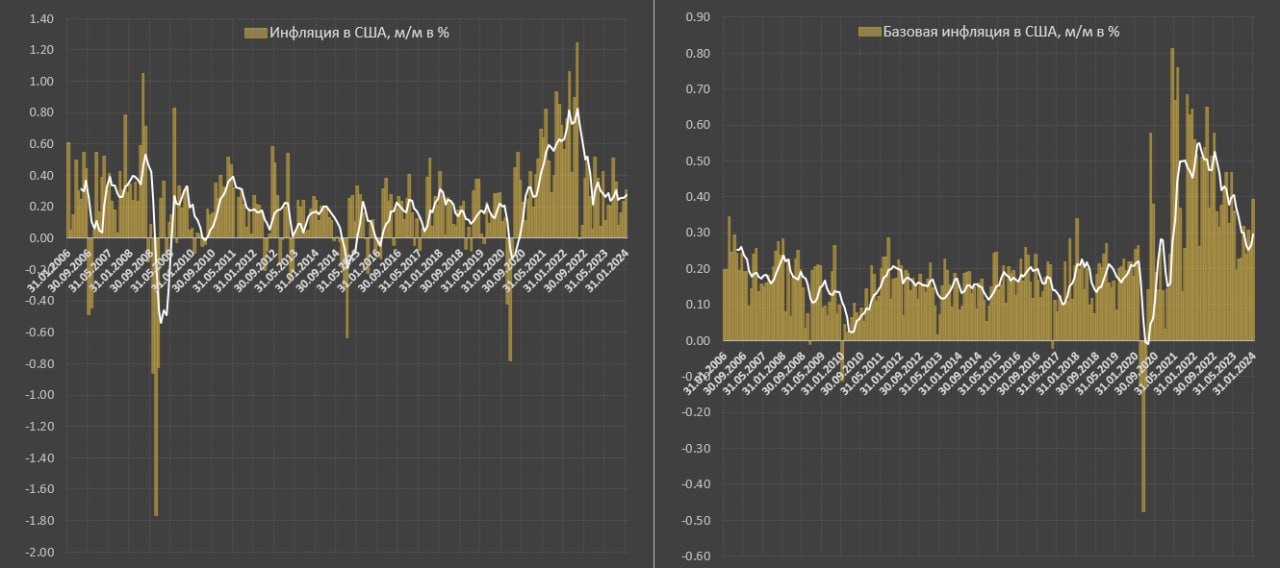
Task: Click the gold legend swatch for Базовая инфляция
Action: click(869, 32)
